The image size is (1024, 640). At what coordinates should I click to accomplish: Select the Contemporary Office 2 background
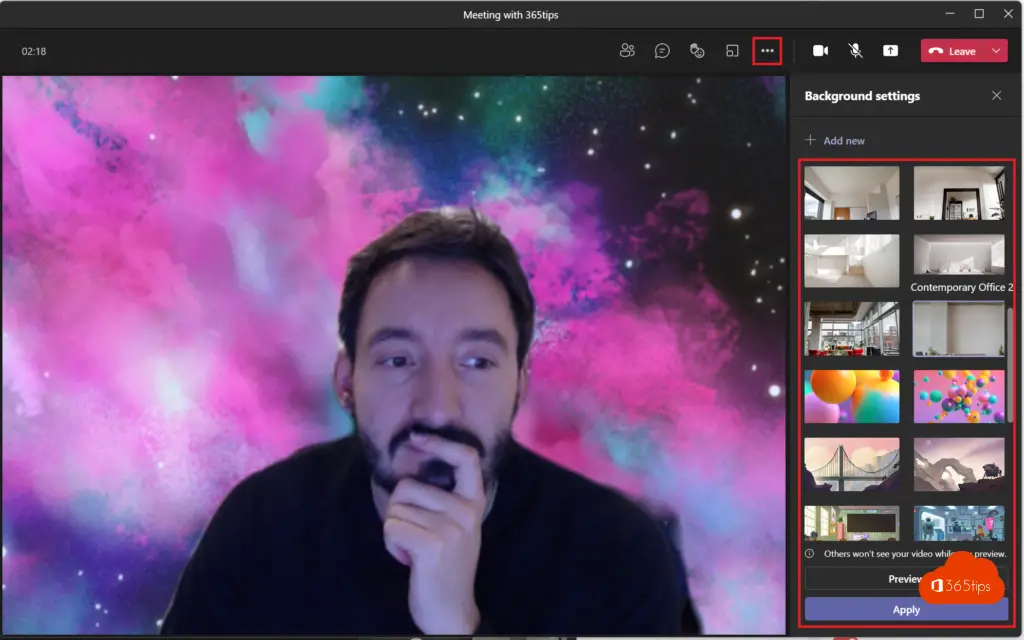point(958,260)
